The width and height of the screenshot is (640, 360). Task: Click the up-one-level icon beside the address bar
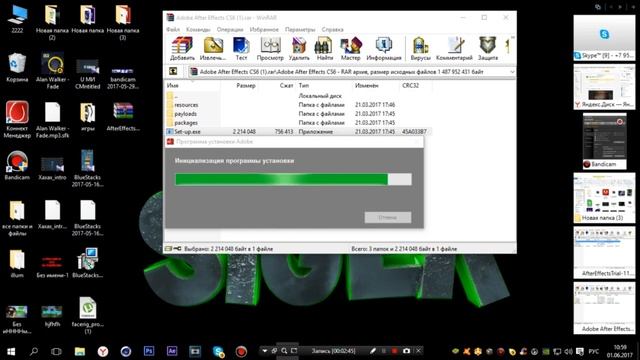coord(173,71)
